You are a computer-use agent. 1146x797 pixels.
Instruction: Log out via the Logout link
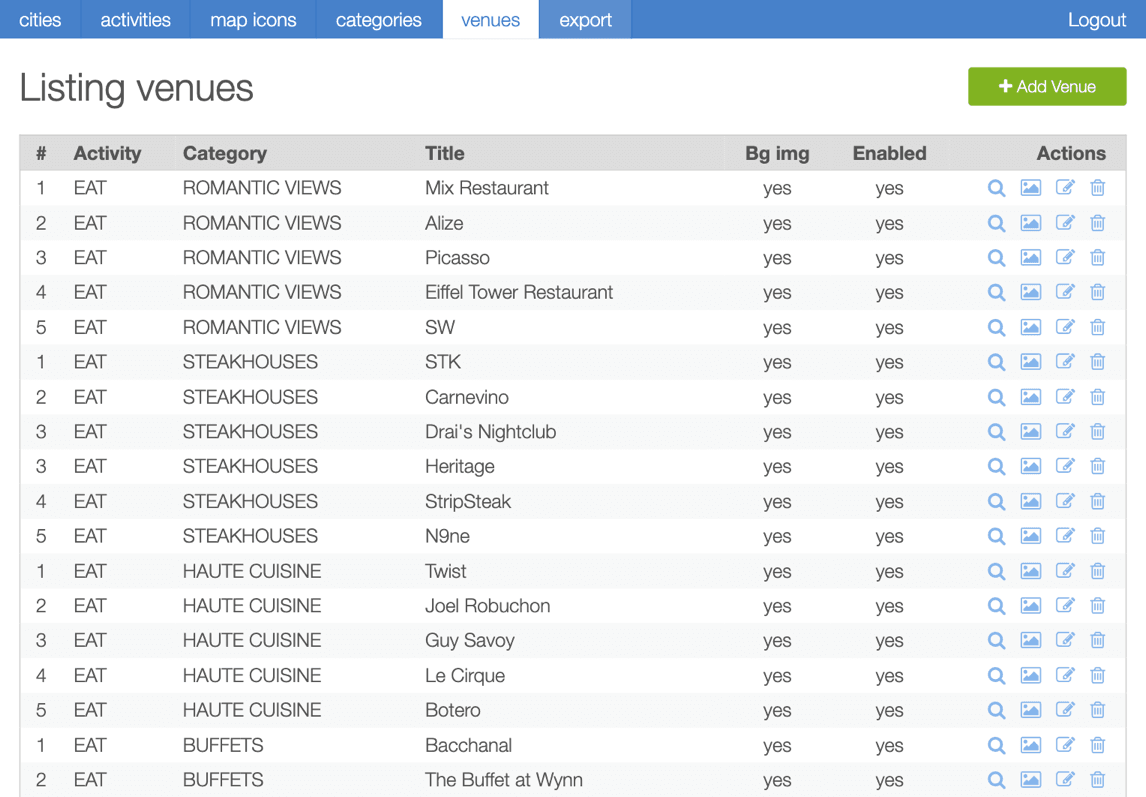[x=1096, y=20]
